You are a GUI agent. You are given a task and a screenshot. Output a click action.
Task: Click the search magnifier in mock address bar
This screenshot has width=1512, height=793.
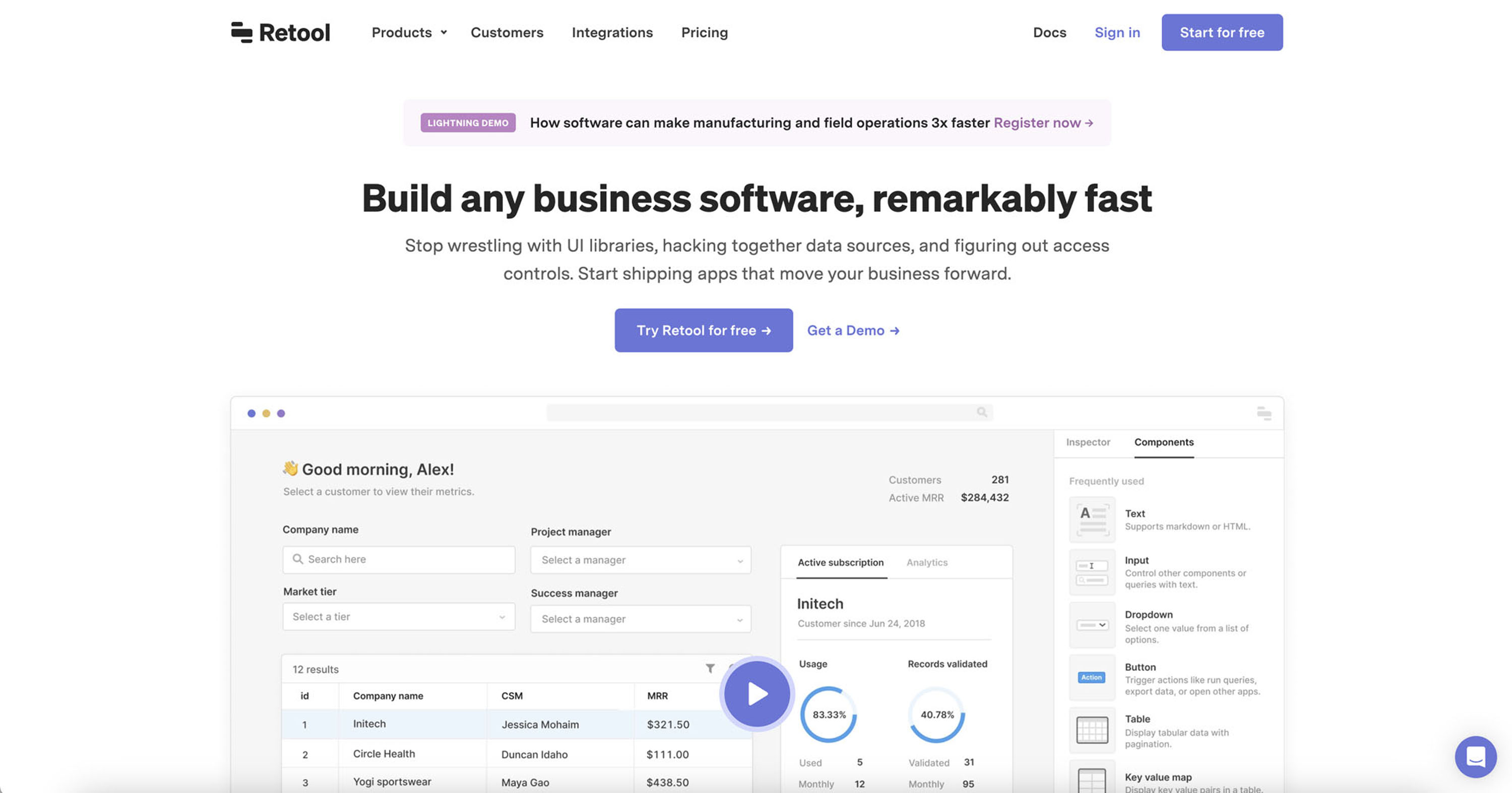[x=981, y=412]
